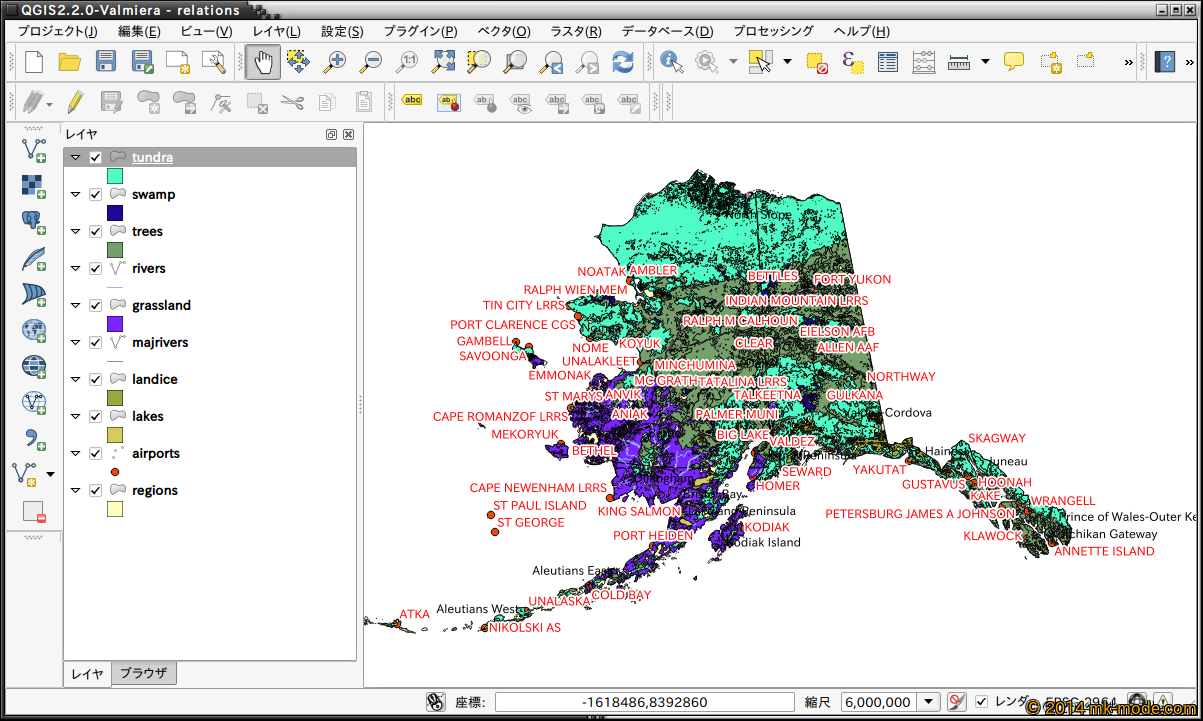Toggle the render checkbox in status bar
1203x721 pixels.
(981, 702)
